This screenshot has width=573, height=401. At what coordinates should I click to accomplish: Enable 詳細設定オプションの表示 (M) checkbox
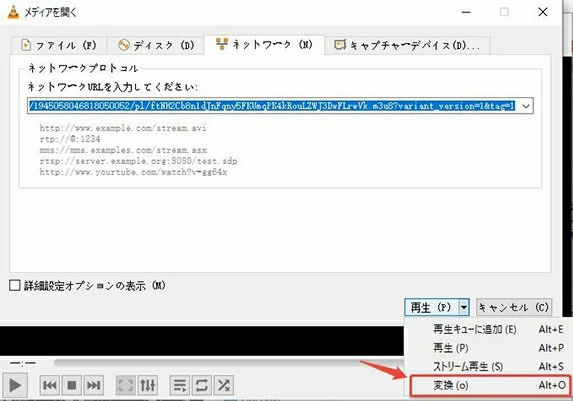point(15,285)
